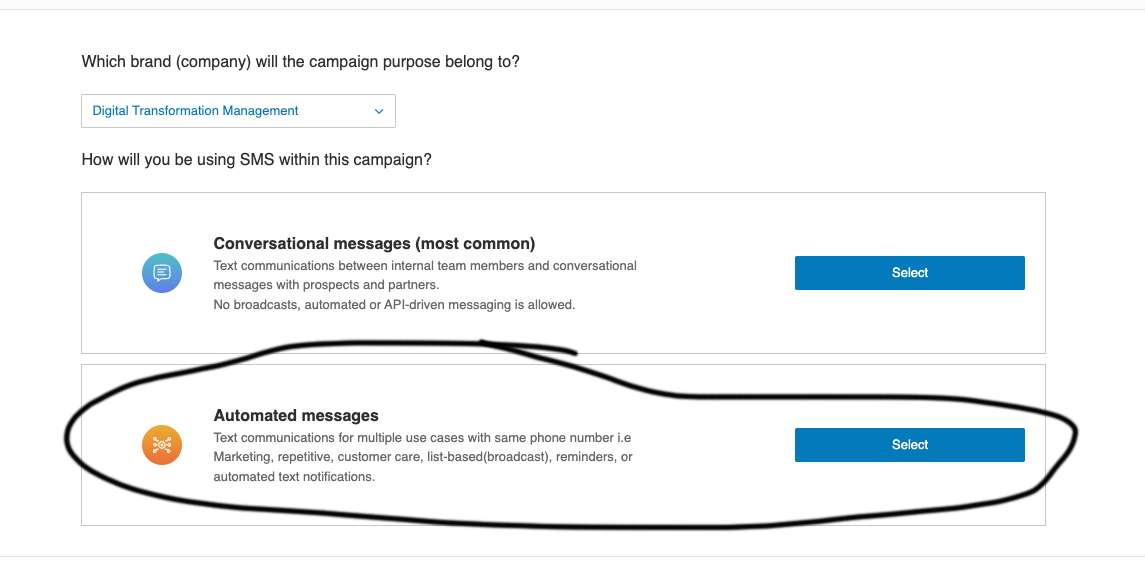
Task: Click the 'Marketing, repetitive, customer care' description line
Action: coord(423,457)
